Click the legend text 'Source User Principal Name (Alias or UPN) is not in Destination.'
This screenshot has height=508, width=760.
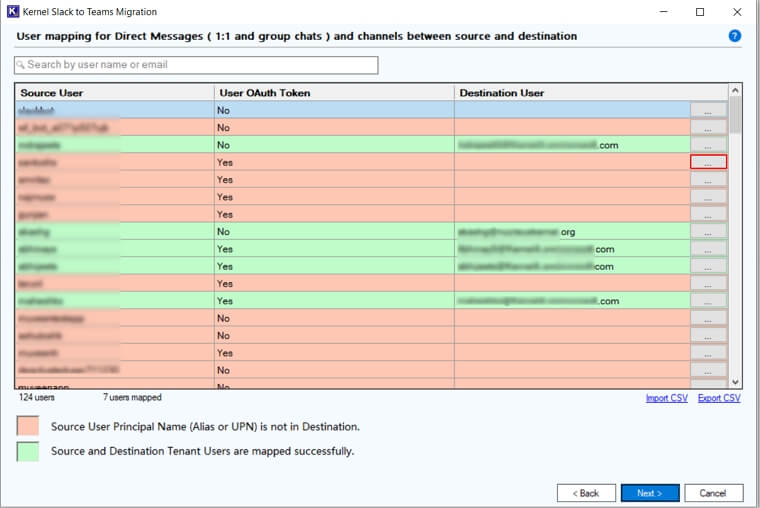pyautogui.click(x=206, y=427)
